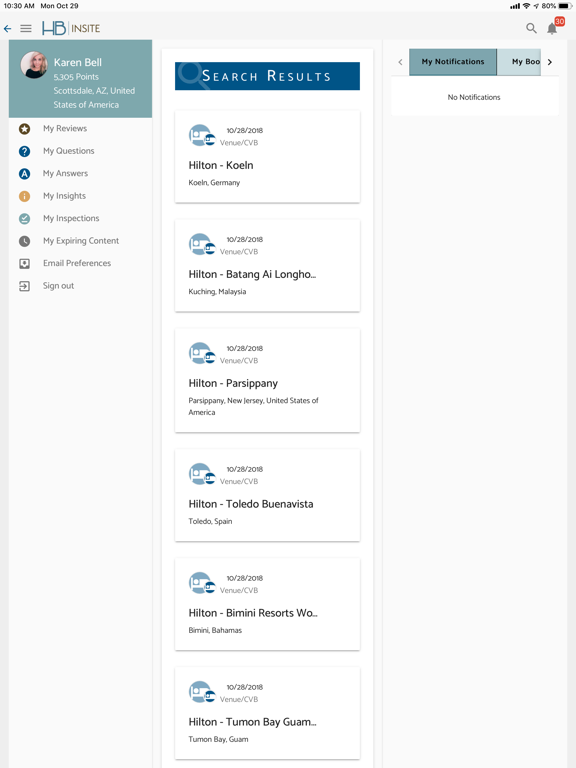Click 'Koeln, Germany' location text
The height and width of the screenshot is (768, 576).
214,183
